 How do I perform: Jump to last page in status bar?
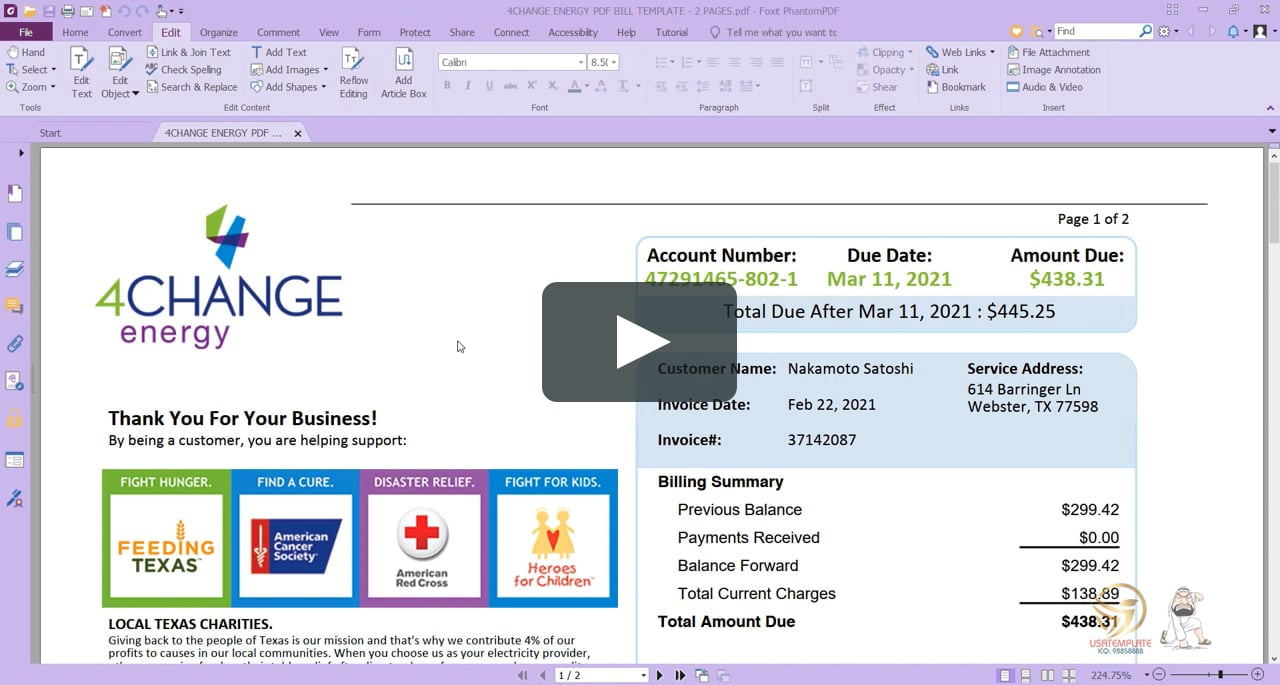[x=680, y=676]
